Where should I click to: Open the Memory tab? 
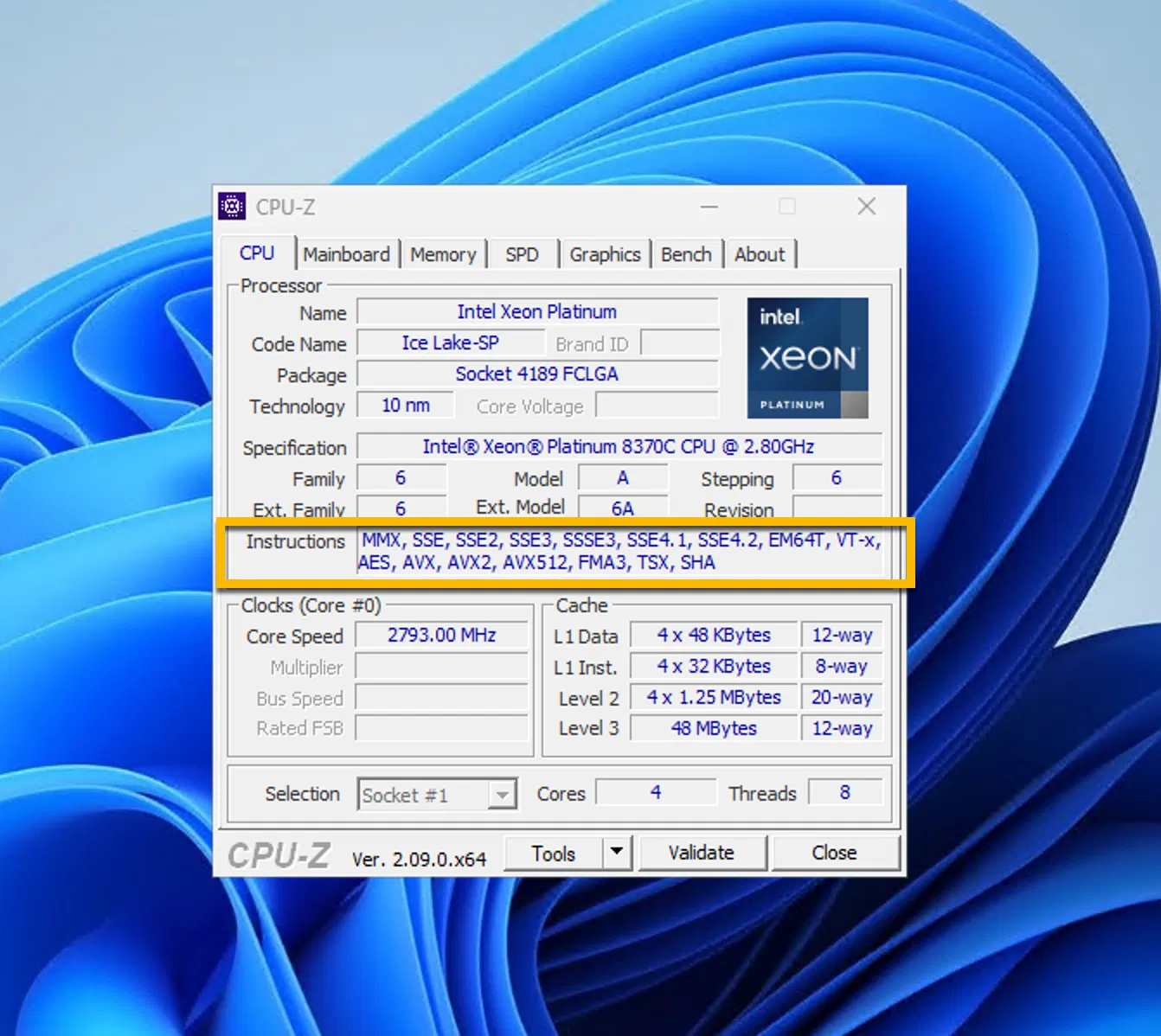[x=443, y=254]
